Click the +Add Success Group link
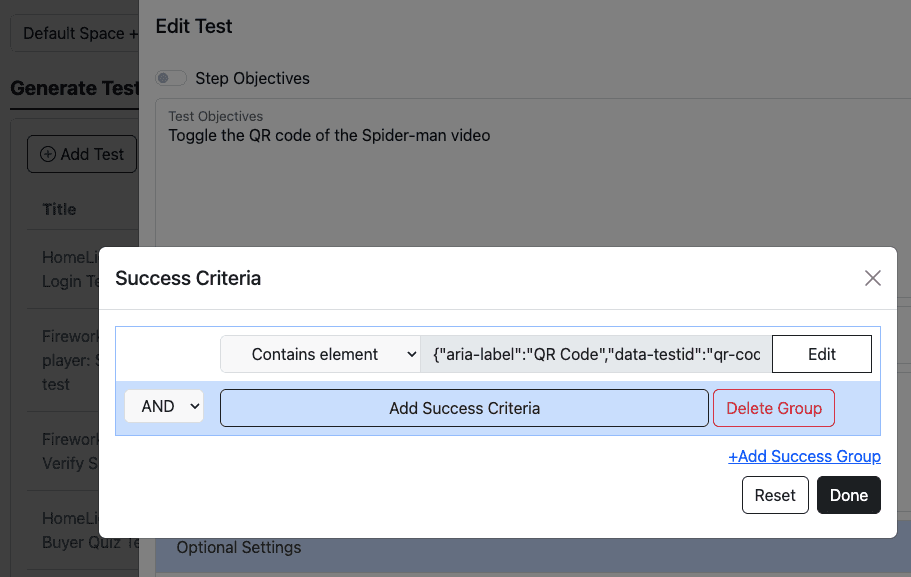The image size is (911, 577). click(x=804, y=456)
